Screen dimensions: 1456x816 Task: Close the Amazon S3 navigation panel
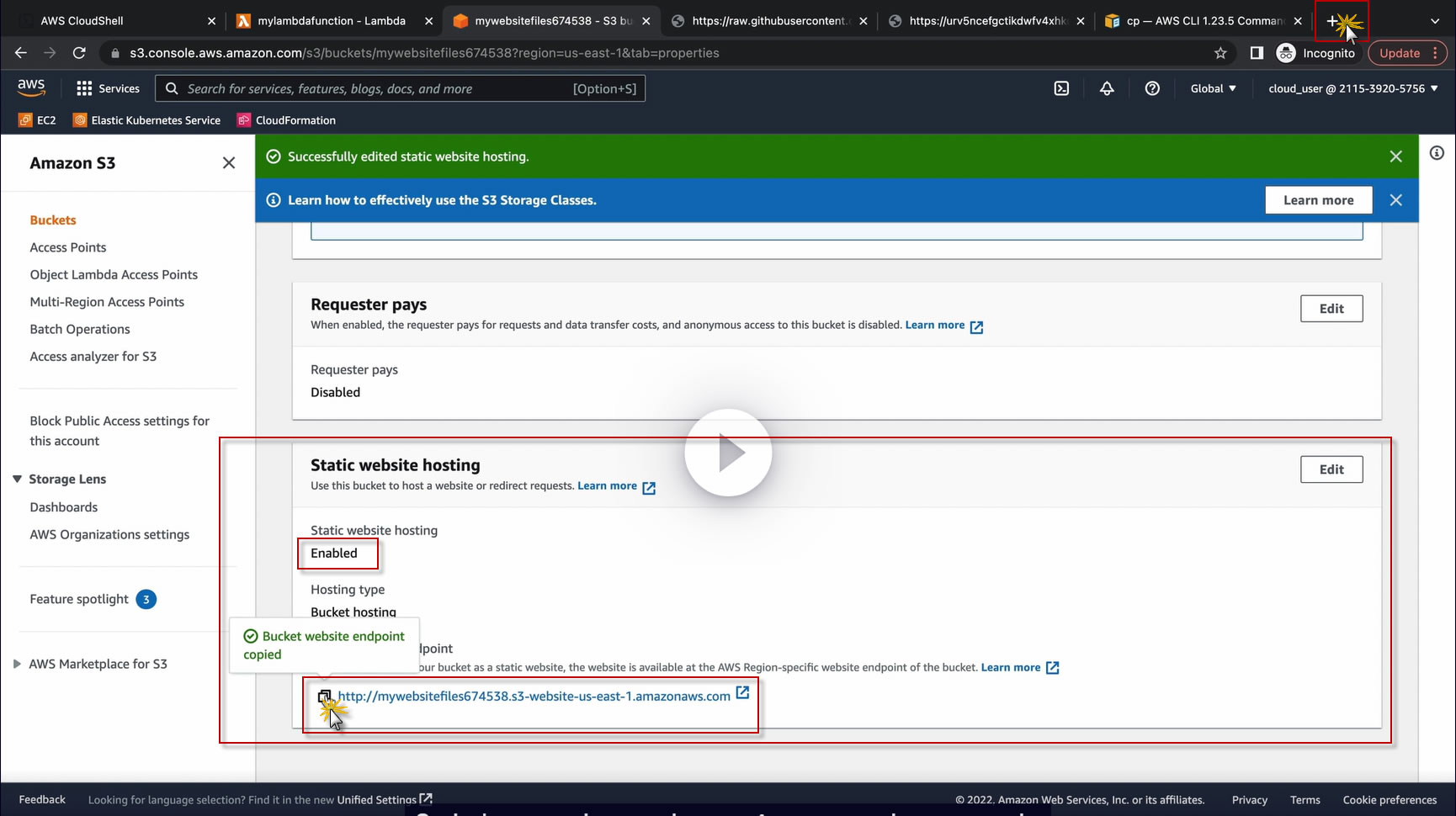pos(229,163)
